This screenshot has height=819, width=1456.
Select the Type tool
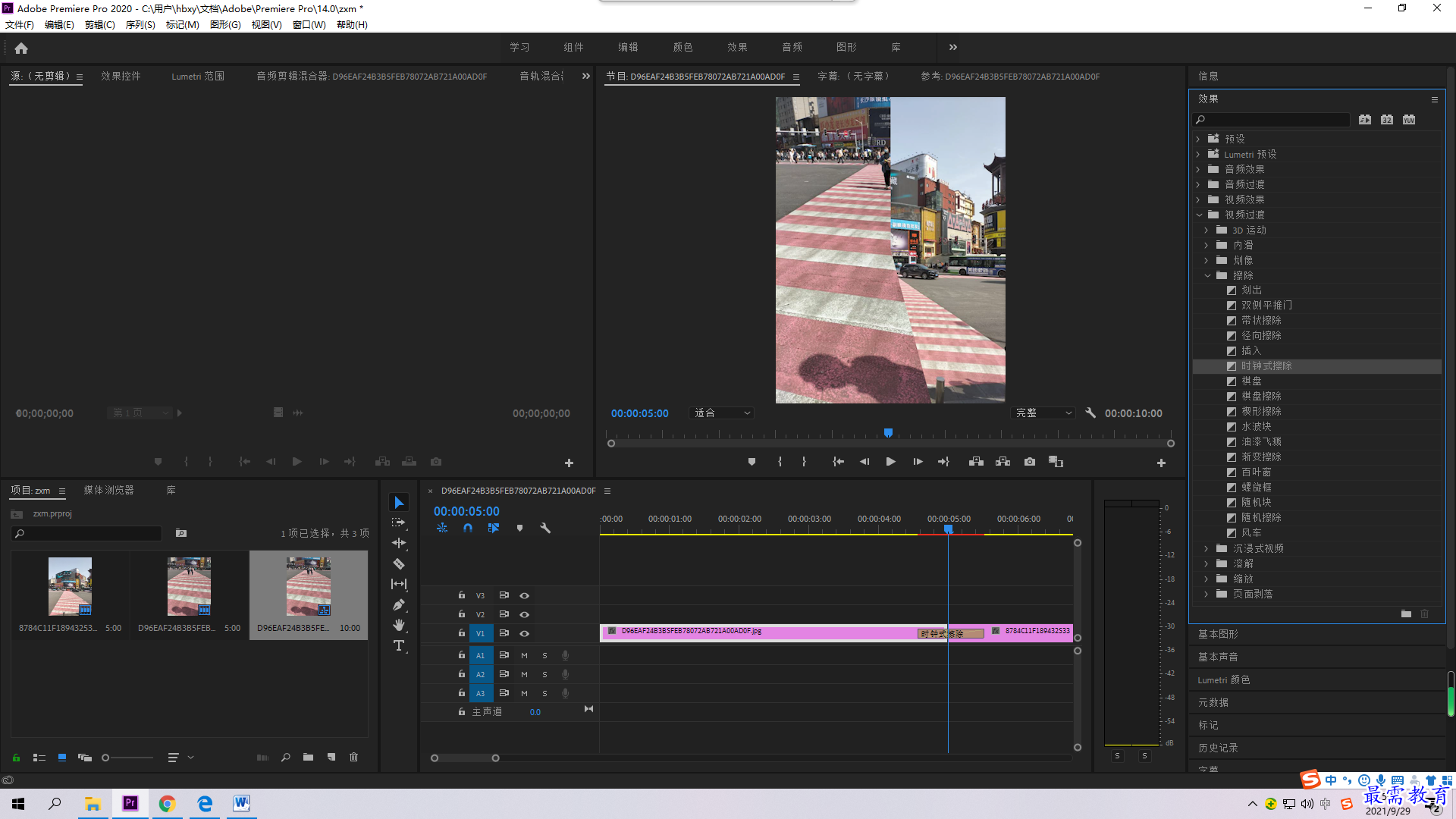tap(399, 645)
